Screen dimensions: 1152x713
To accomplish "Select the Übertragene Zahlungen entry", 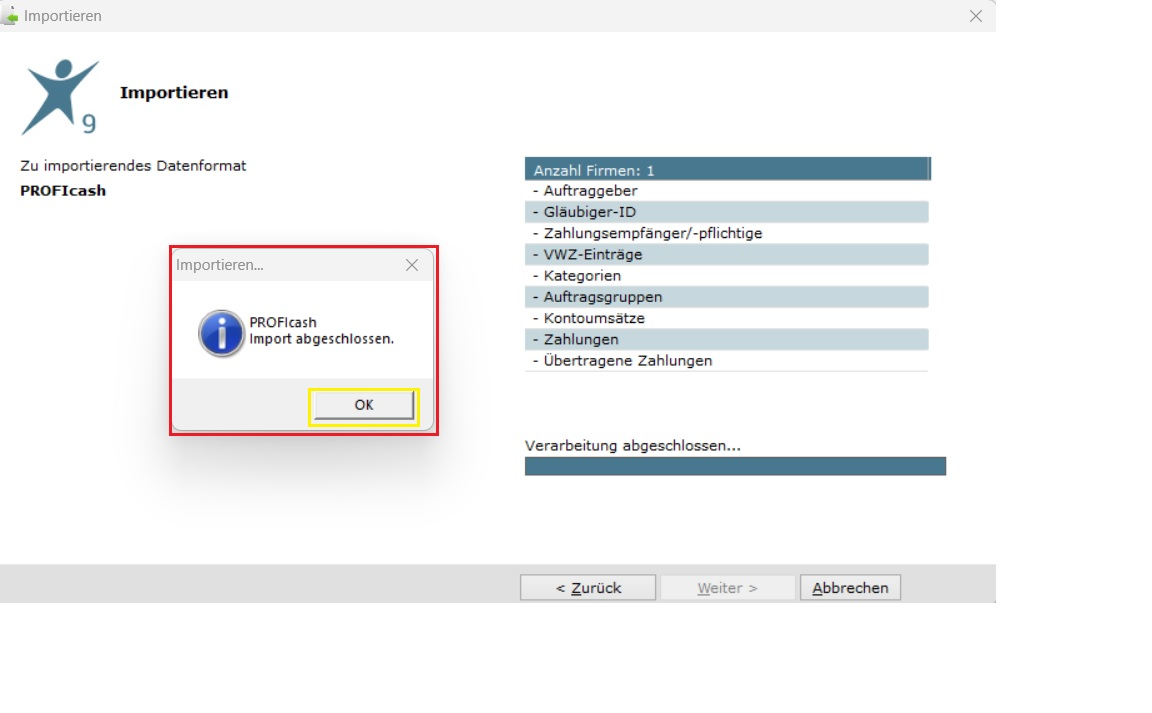I will [727, 361].
